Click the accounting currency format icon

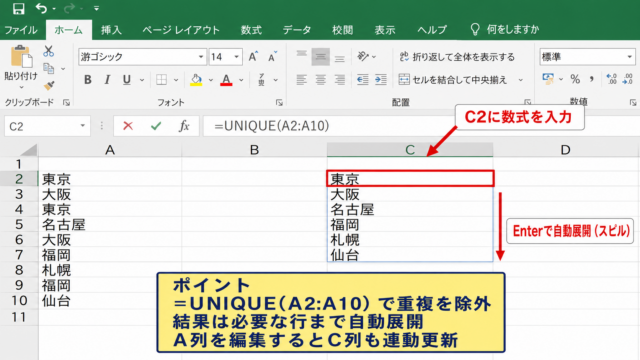pos(548,79)
